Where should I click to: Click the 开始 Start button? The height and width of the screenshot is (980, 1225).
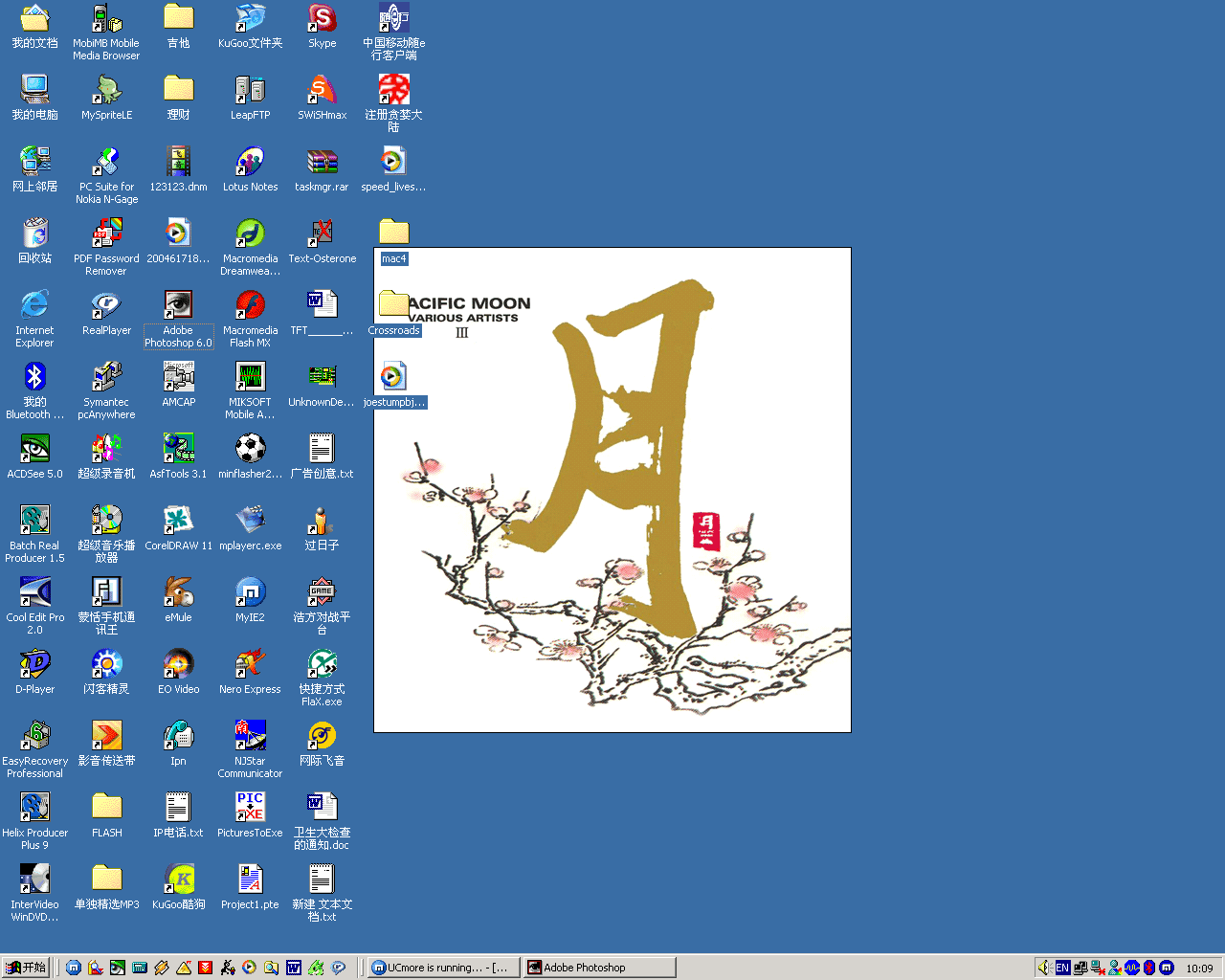tap(26, 968)
